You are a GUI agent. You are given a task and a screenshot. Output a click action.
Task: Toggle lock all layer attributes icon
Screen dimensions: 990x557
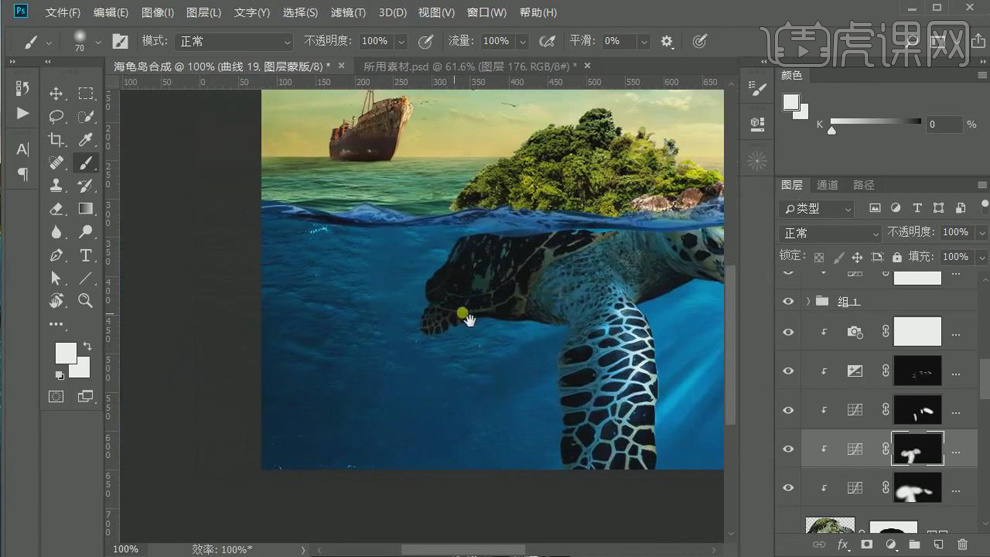(x=896, y=257)
